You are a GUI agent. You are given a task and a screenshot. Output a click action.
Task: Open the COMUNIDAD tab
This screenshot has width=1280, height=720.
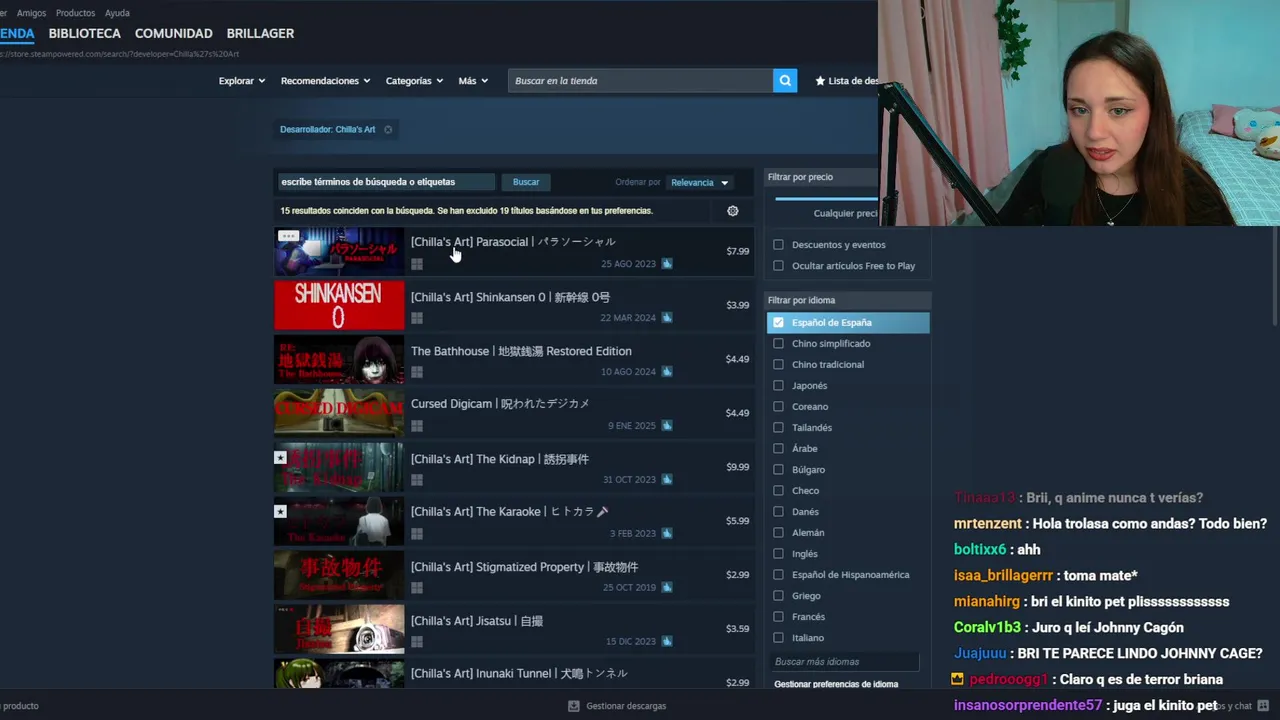(x=174, y=33)
